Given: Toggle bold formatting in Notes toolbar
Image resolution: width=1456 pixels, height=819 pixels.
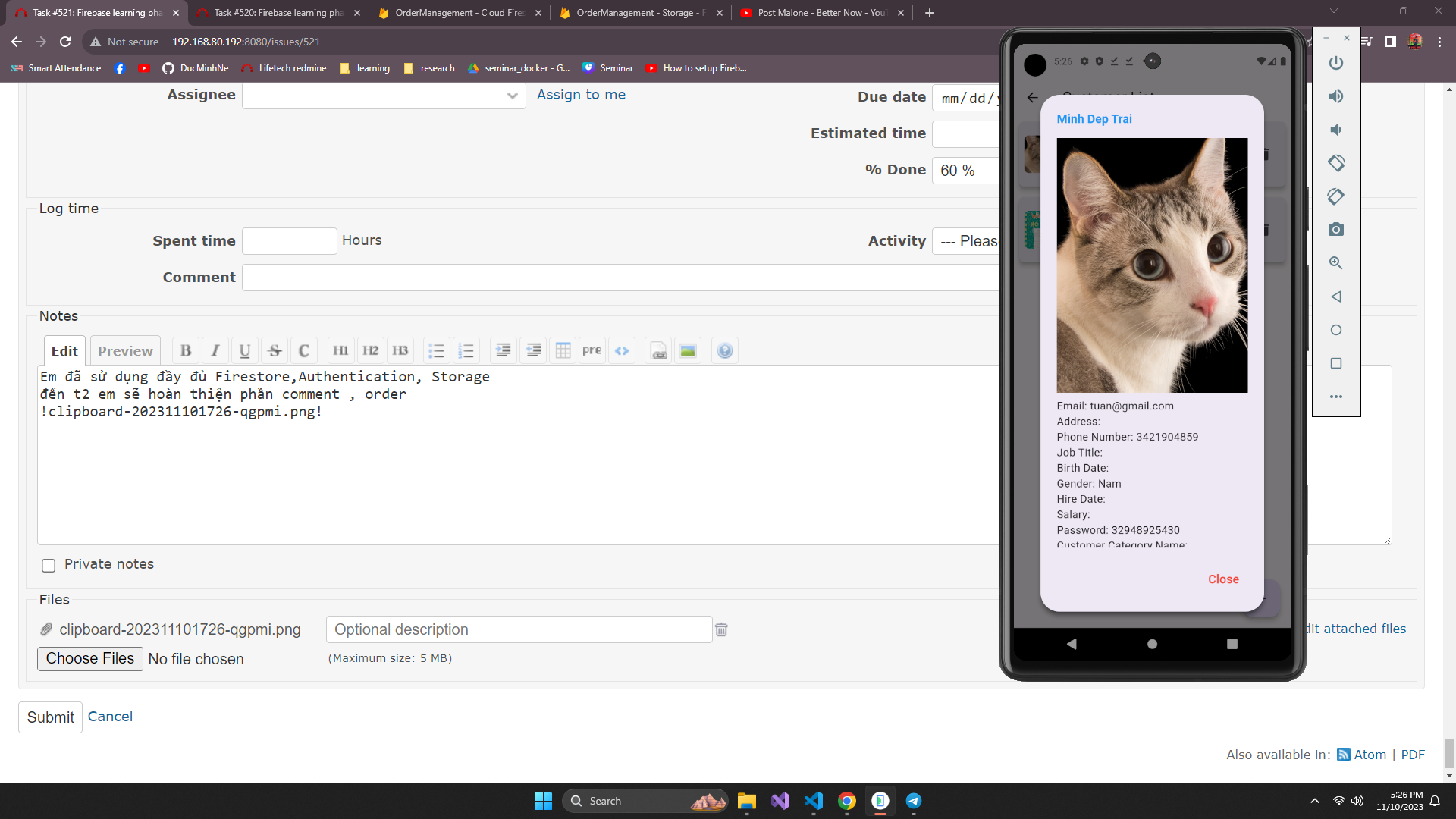Looking at the screenshot, I should 186,350.
